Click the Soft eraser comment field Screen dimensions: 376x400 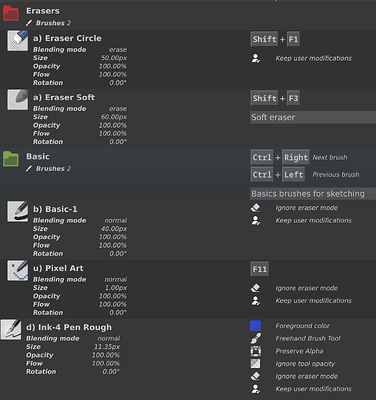click(x=313, y=117)
